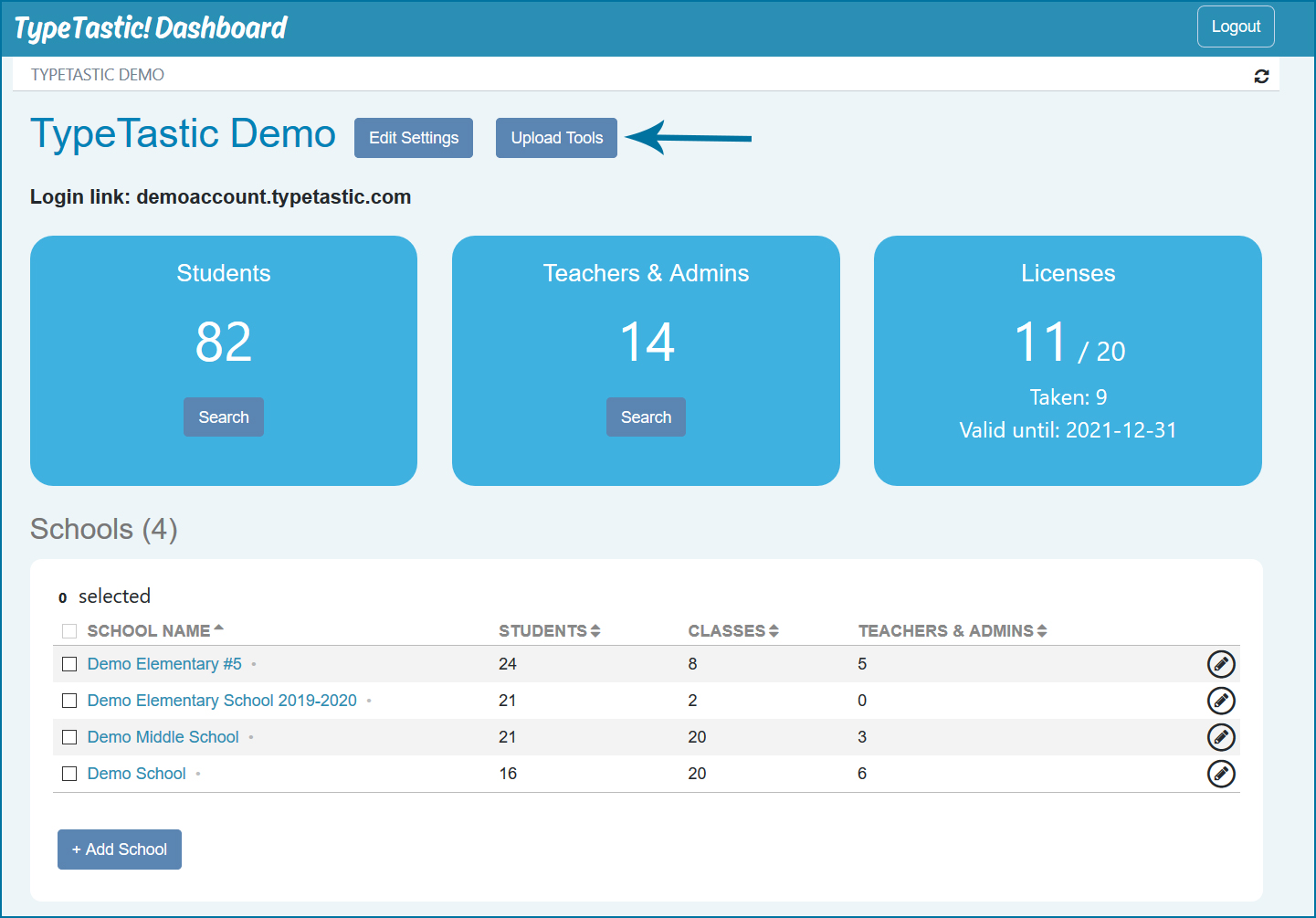This screenshot has width=1316, height=918.
Task: Sort by School Name column header
Action: coord(155,631)
